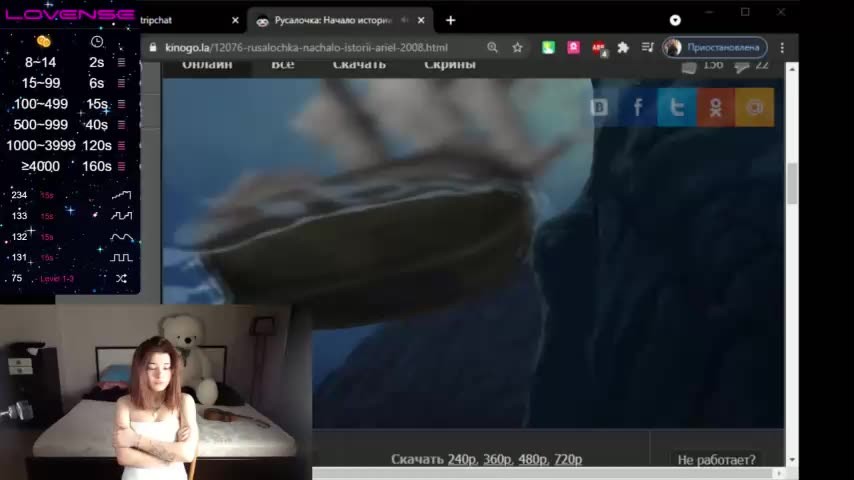Click the Lovense clock duration icon
This screenshot has width=854, height=480.
97,41
